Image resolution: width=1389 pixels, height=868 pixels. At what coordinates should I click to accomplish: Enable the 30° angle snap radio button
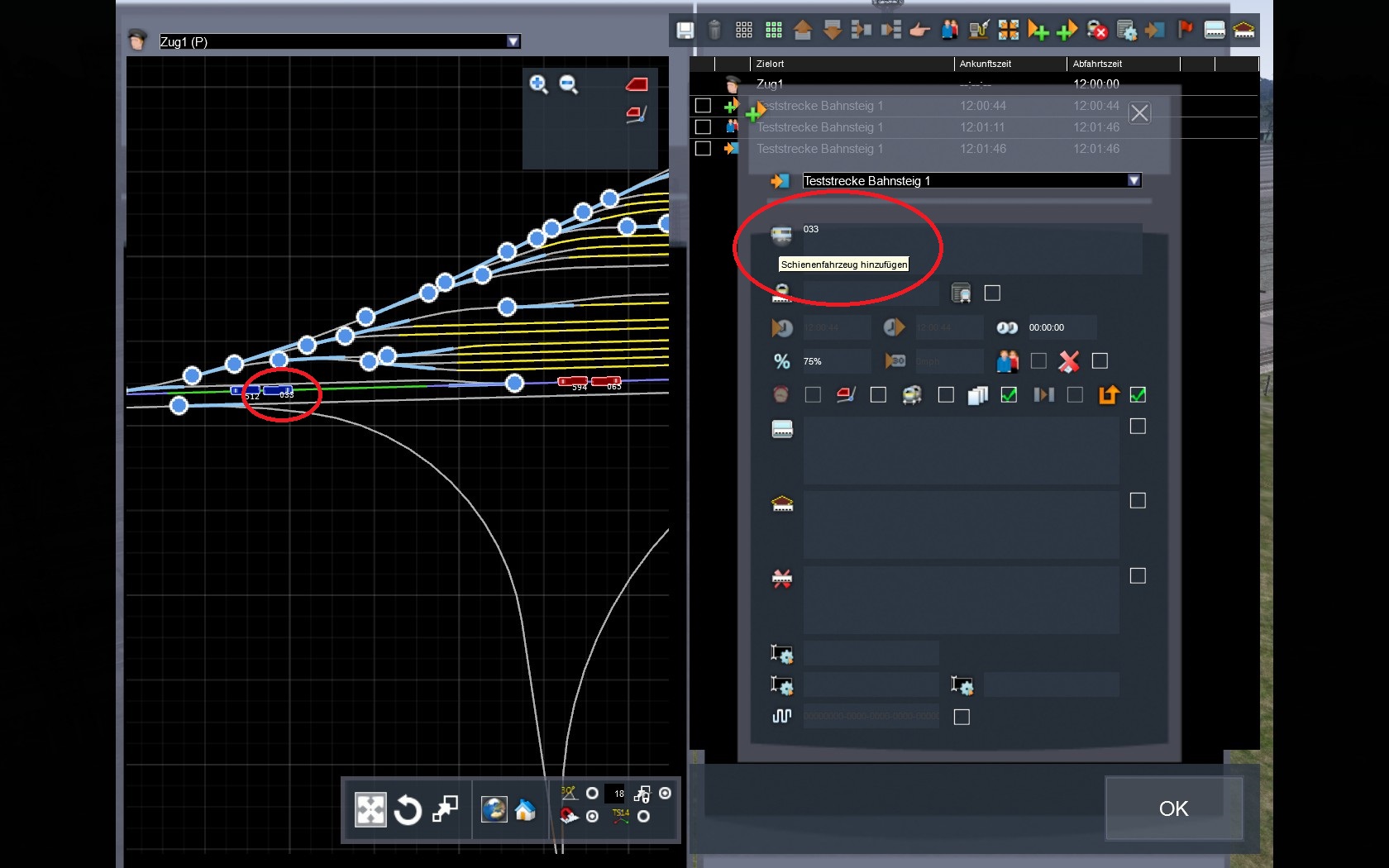(x=592, y=794)
